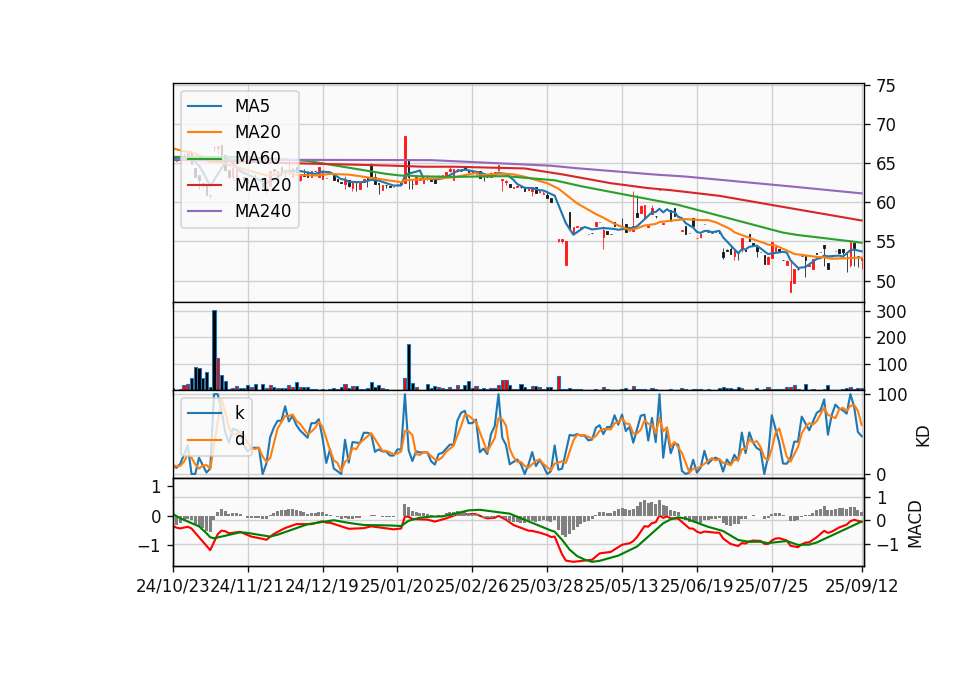Viewport: 960px width, 690px height.
Task: Click the MA5 legend label
Action: click(252, 106)
